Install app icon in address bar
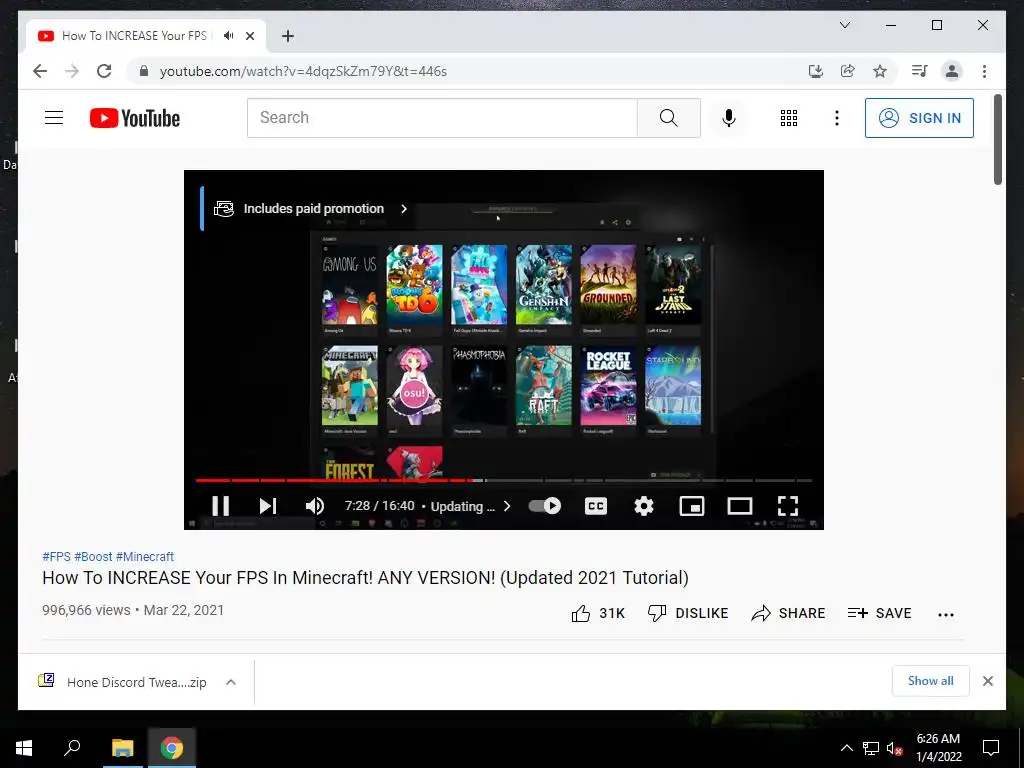 pyautogui.click(x=816, y=71)
